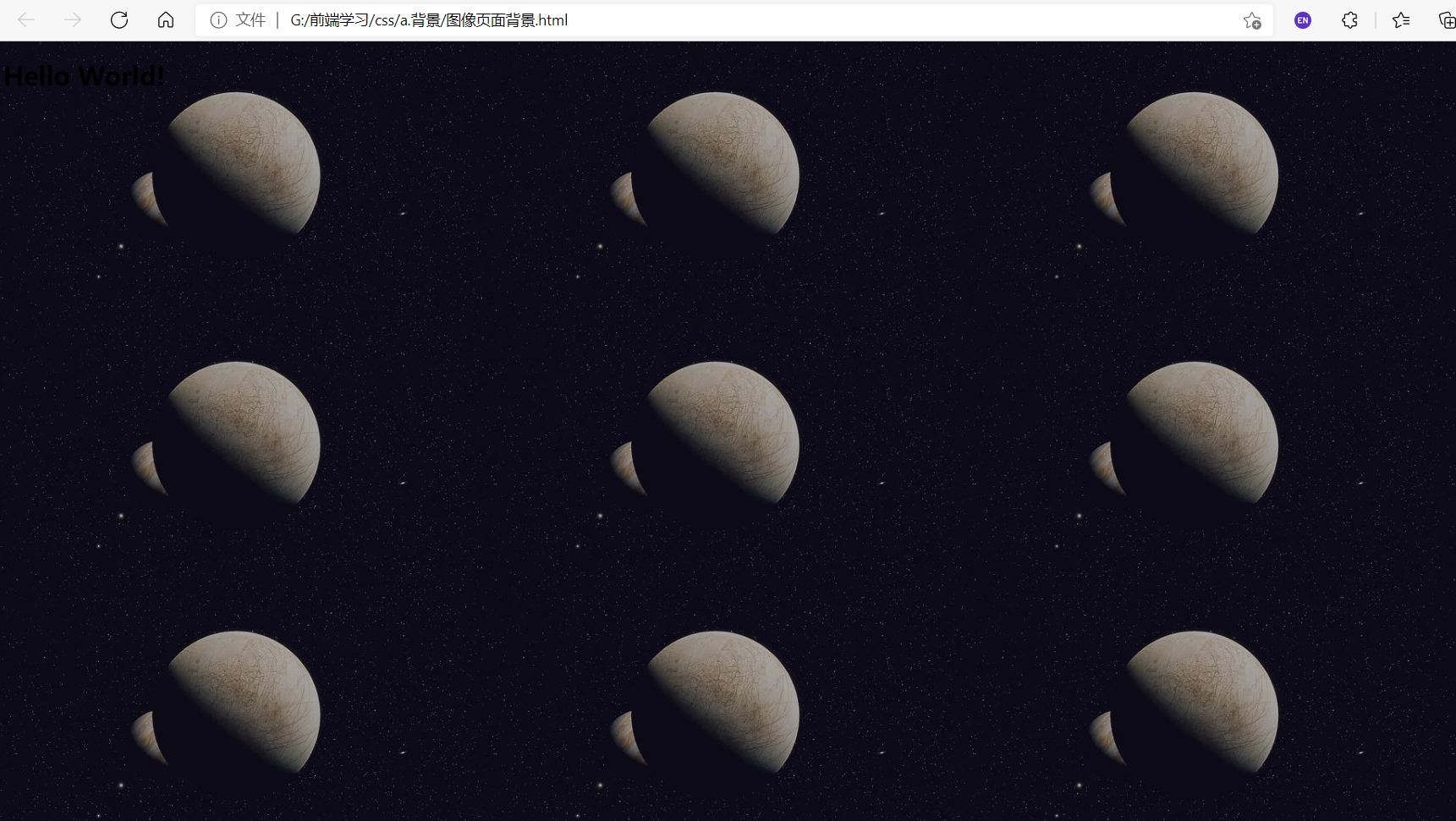Go to the Home page icon
Screen dimensions: 1456x821
pos(166,20)
